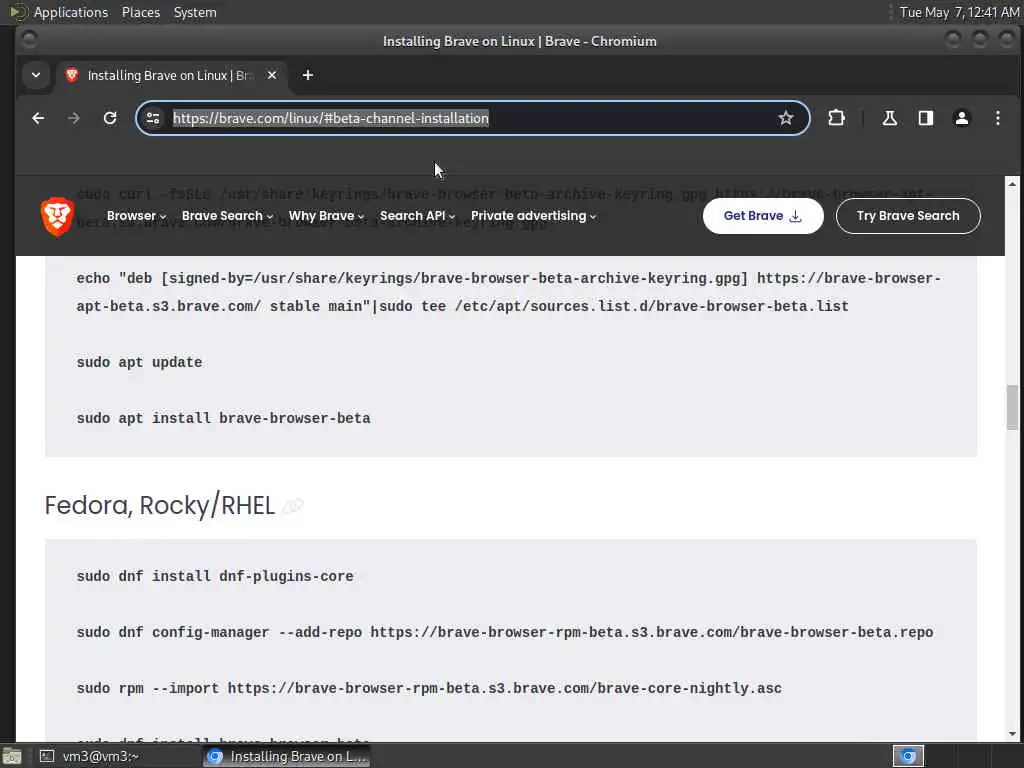
Task: Click the 'sudo apt update' command line
Action: click(x=139, y=362)
